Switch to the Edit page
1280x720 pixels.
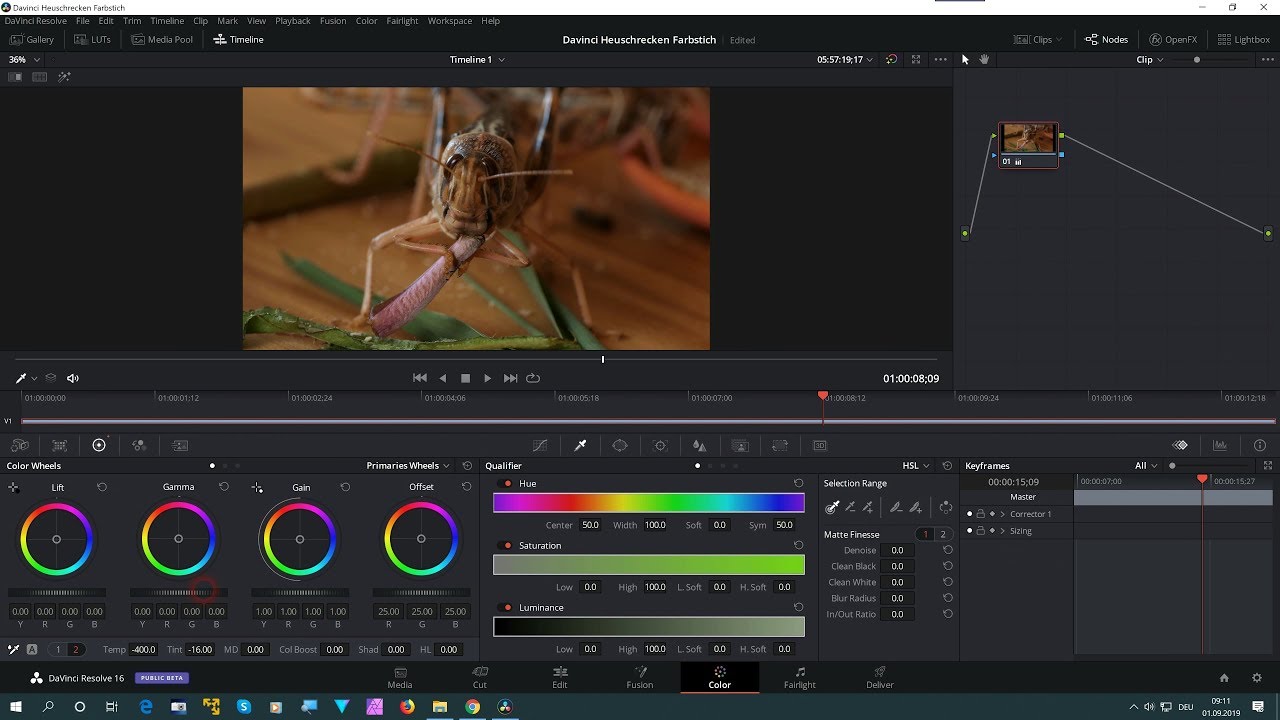coord(560,677)
